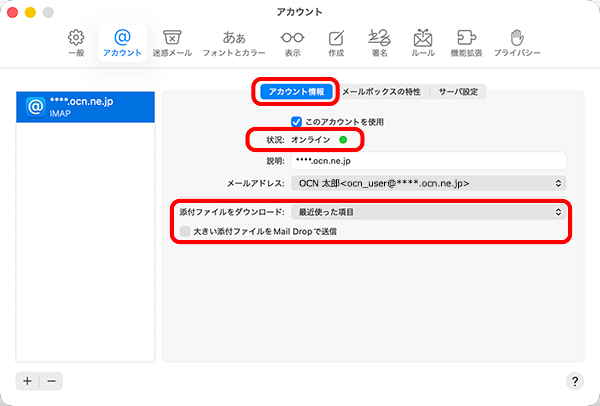Image resolution: width=600 pixels, height=406 pixels.
Task: Toggle the このアカウントを使用 checkbox
Action: click(x=296, y=122)
